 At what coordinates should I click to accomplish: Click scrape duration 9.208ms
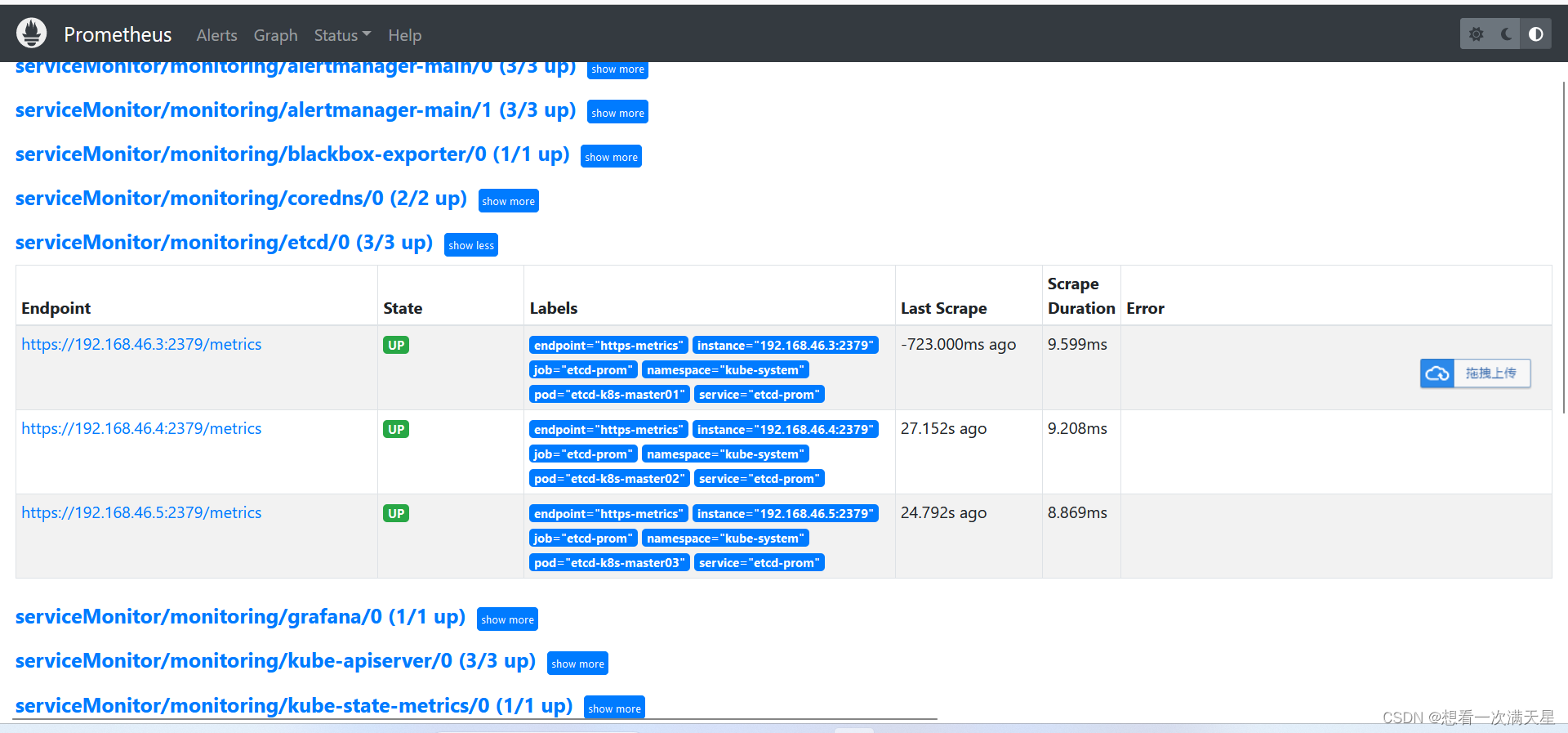point(1077,428)
